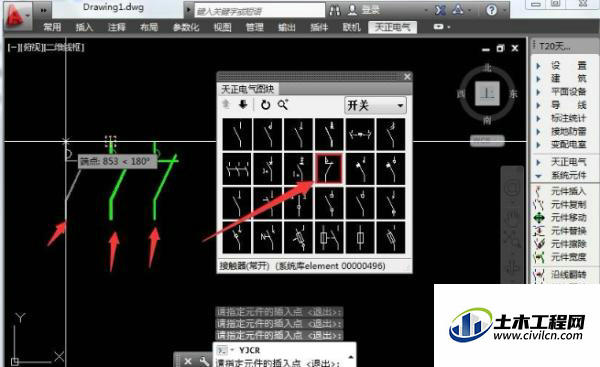Open the 输出 ribbon tab

click(287, 27)
